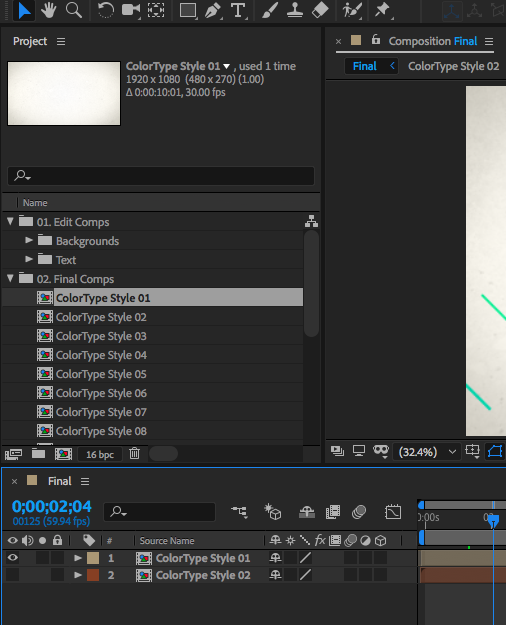Open Composition Mini-Flowchart in timeline
The image size is (506, 625).
[240, 512]
